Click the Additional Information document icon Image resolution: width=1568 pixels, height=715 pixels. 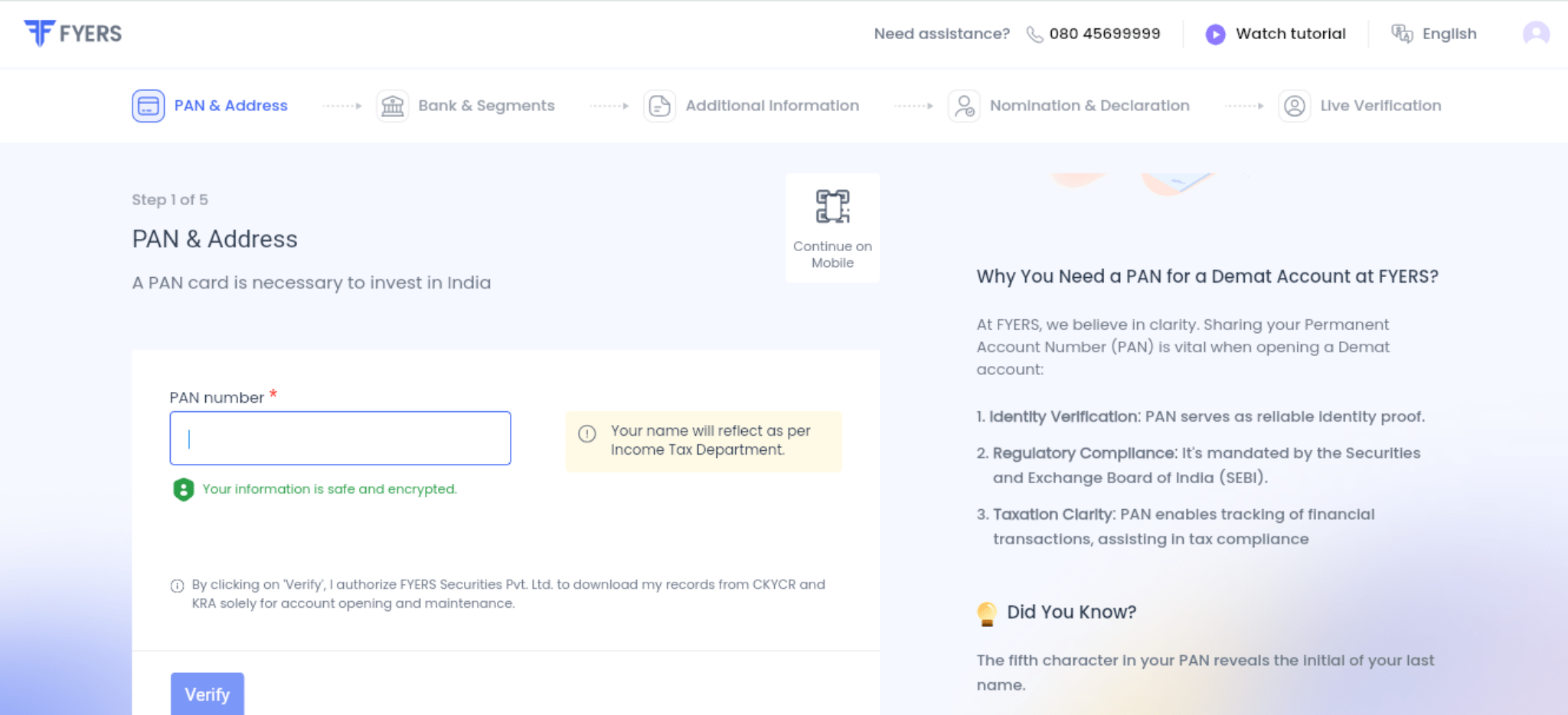659,105
